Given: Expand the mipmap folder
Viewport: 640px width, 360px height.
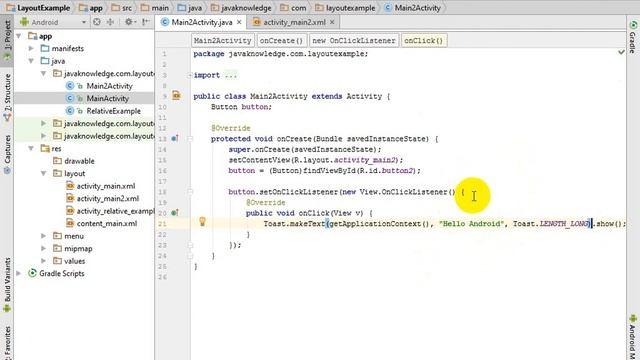Looking at the screenshot, I should pos(43,248).
